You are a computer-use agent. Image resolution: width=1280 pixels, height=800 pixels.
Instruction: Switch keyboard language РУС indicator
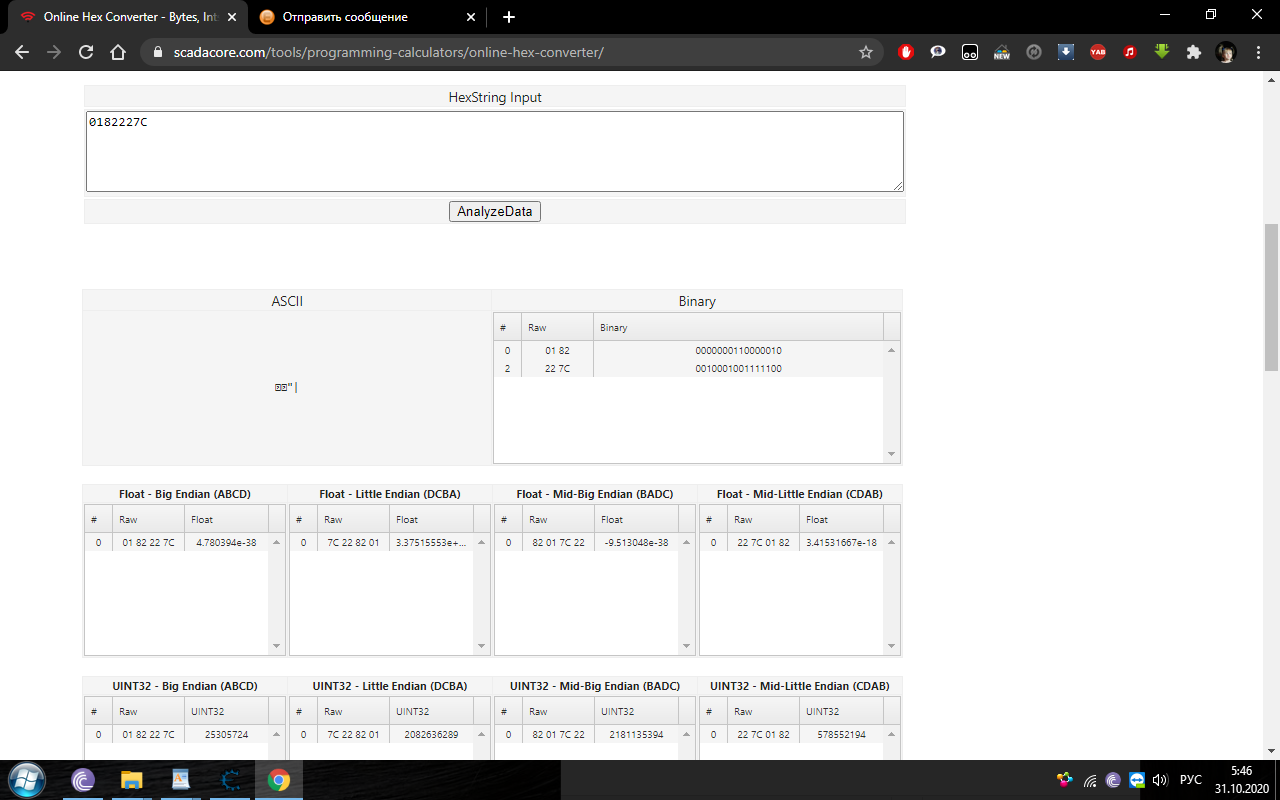pyautogui.click(x=1191, y=780)
